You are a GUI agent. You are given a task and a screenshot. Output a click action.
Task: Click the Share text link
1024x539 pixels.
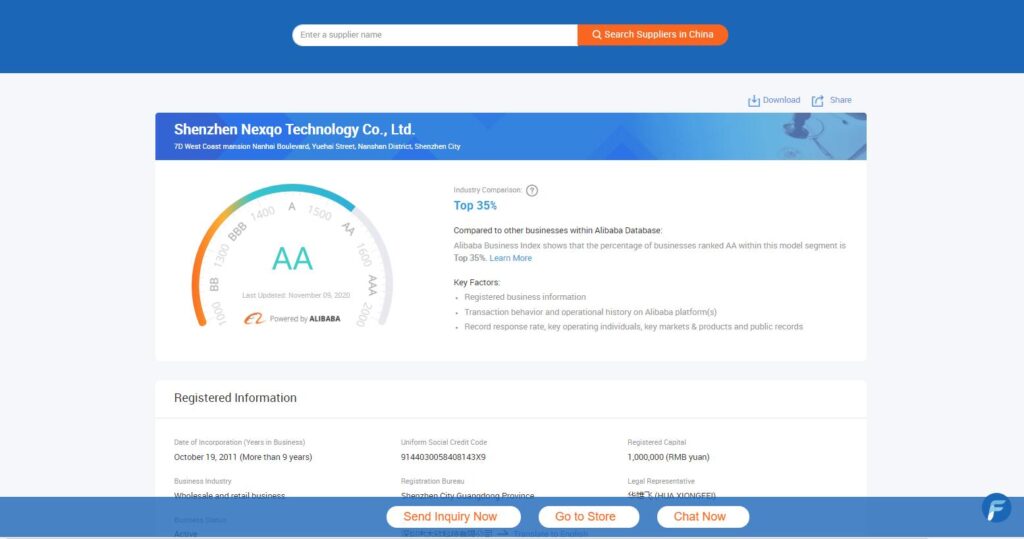840,100
